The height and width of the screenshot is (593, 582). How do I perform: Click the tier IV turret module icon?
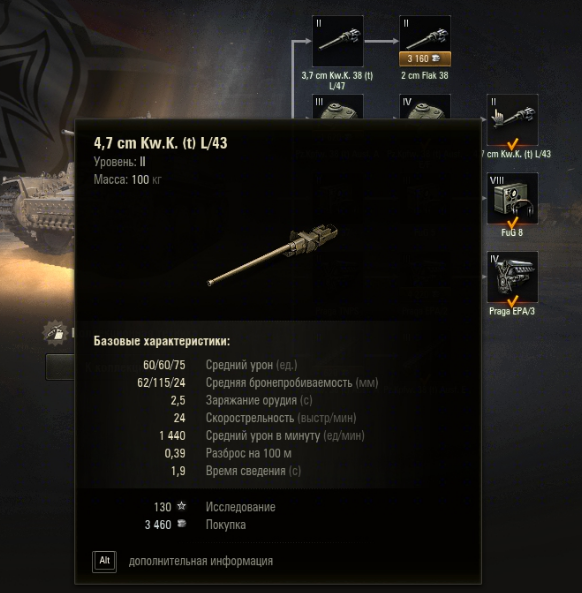point(425,106)
